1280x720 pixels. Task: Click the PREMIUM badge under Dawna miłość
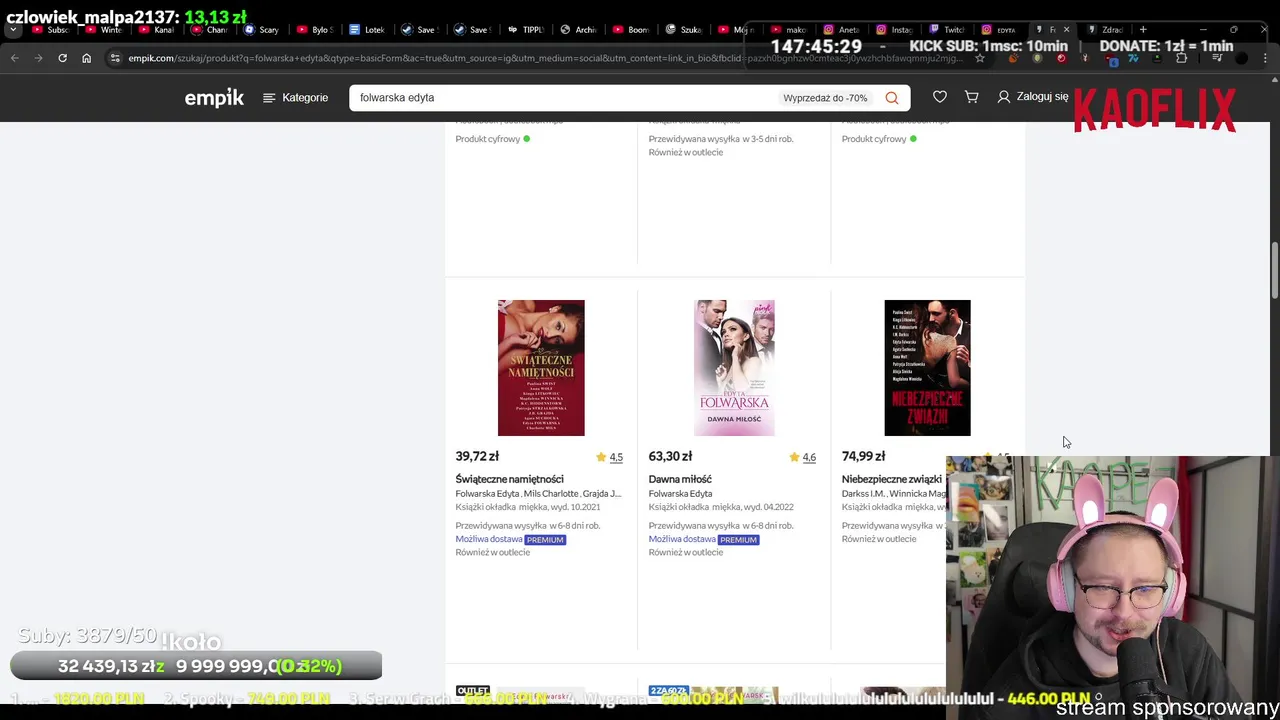738,540
